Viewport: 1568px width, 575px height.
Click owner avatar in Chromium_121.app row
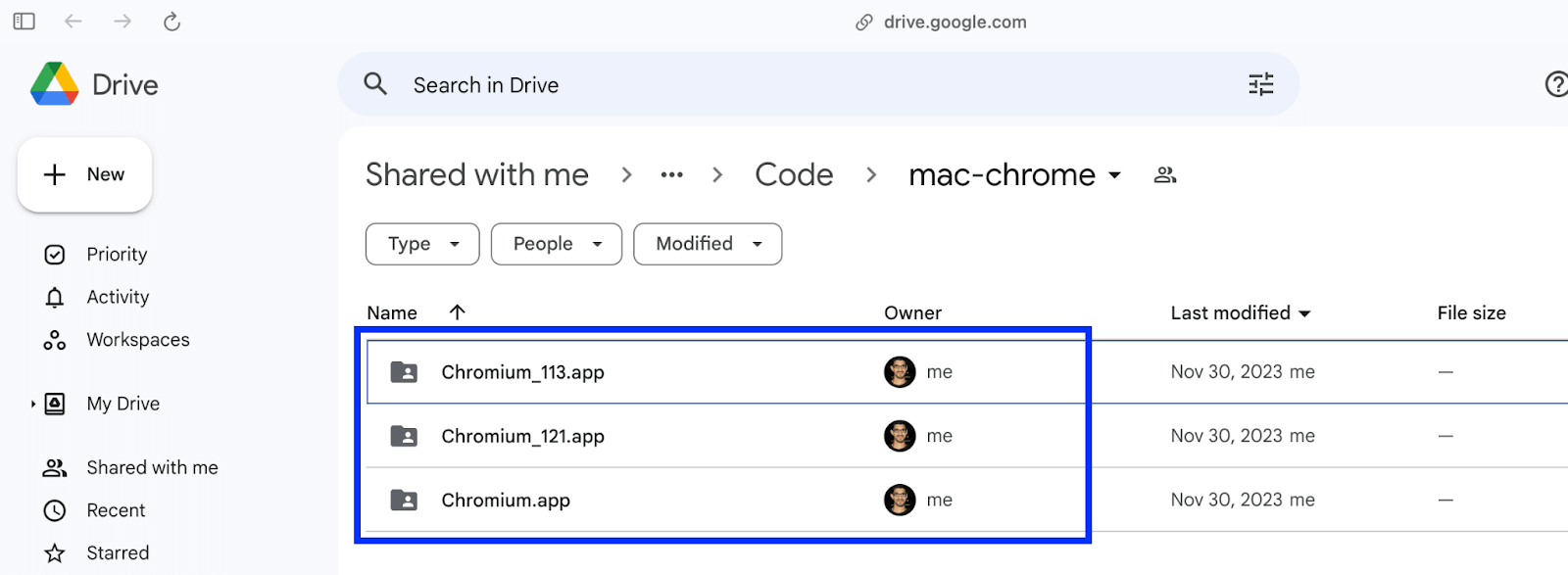tap(900, 436)
